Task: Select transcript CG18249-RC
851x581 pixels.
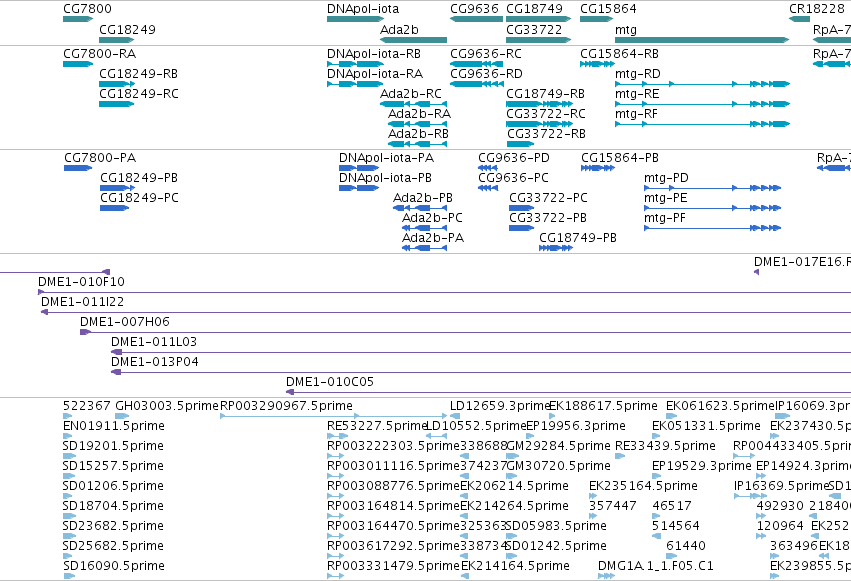Action: coord(138,94)
